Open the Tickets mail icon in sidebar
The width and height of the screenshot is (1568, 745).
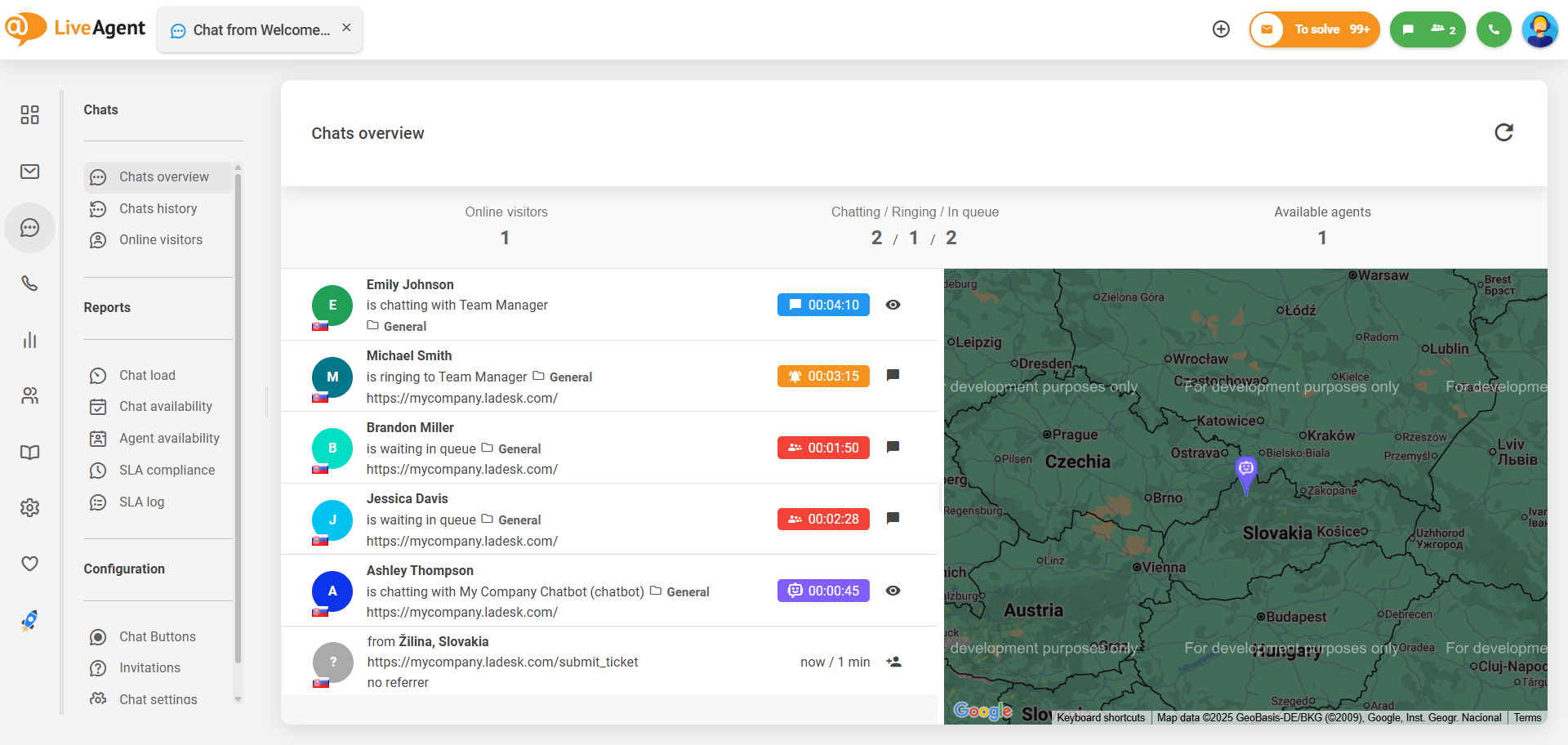(30, 172)
